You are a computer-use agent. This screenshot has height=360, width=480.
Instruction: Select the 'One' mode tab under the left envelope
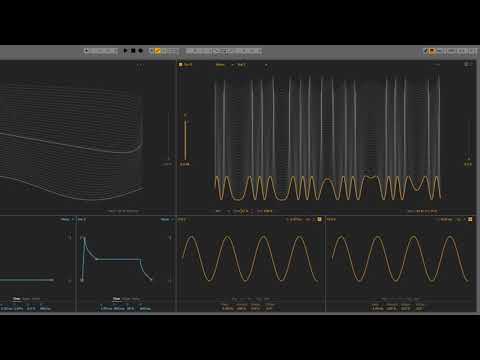pyautogui.click(x=16, y=299)
